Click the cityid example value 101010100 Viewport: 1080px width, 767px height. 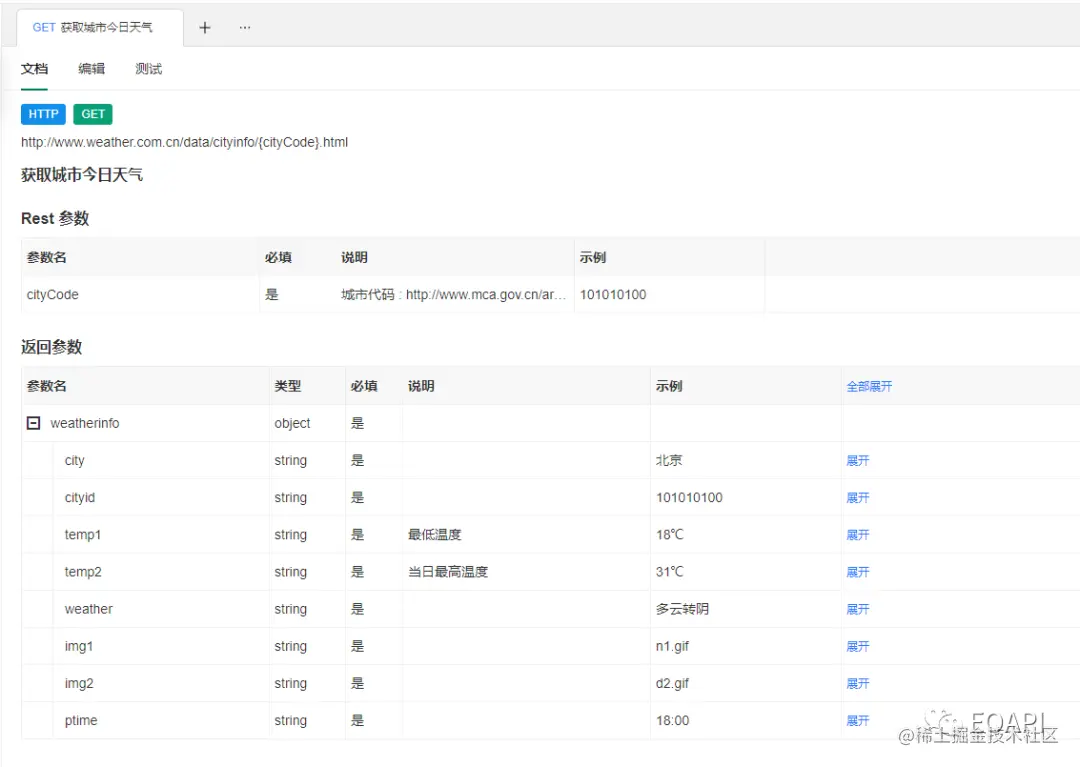coord(689,498)
